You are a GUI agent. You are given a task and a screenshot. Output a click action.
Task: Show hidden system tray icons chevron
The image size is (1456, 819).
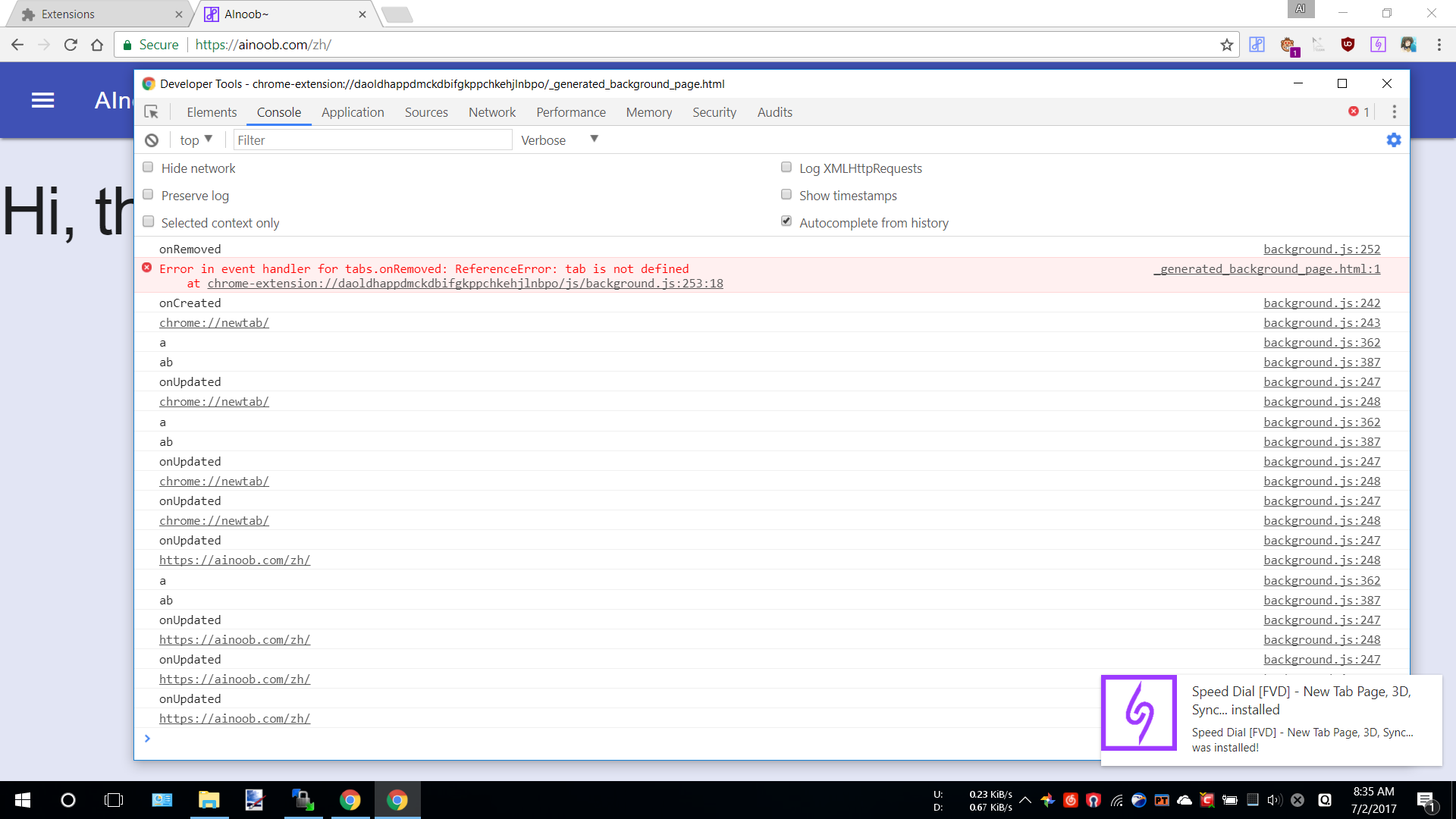click(1025, 800)
